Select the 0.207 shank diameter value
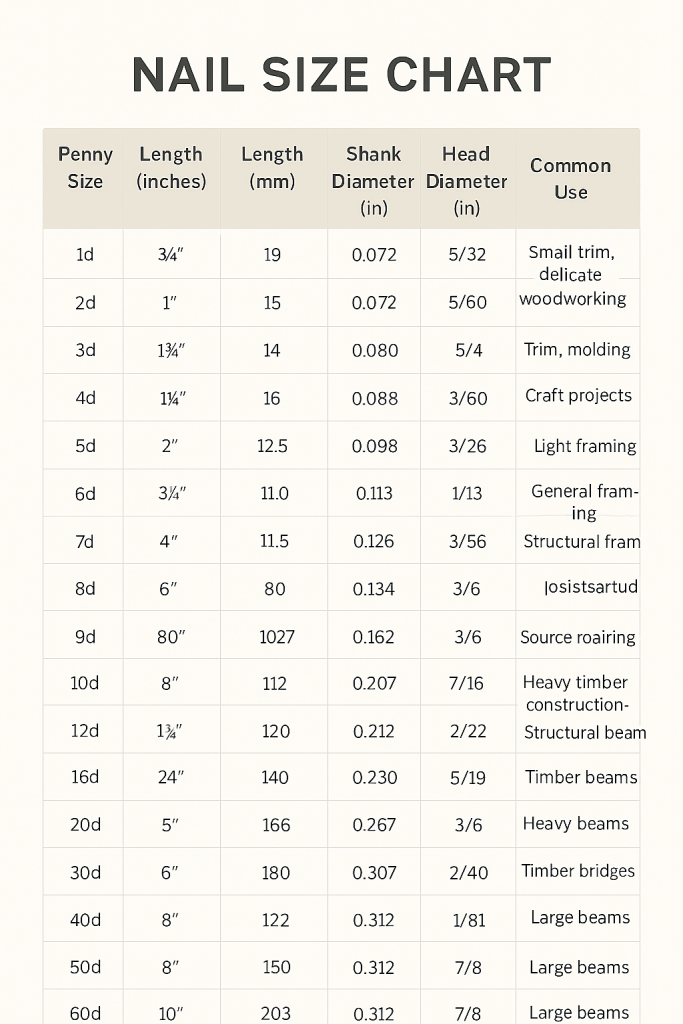This screenshot has height=1024, width=683. click(x=374, y=684)
